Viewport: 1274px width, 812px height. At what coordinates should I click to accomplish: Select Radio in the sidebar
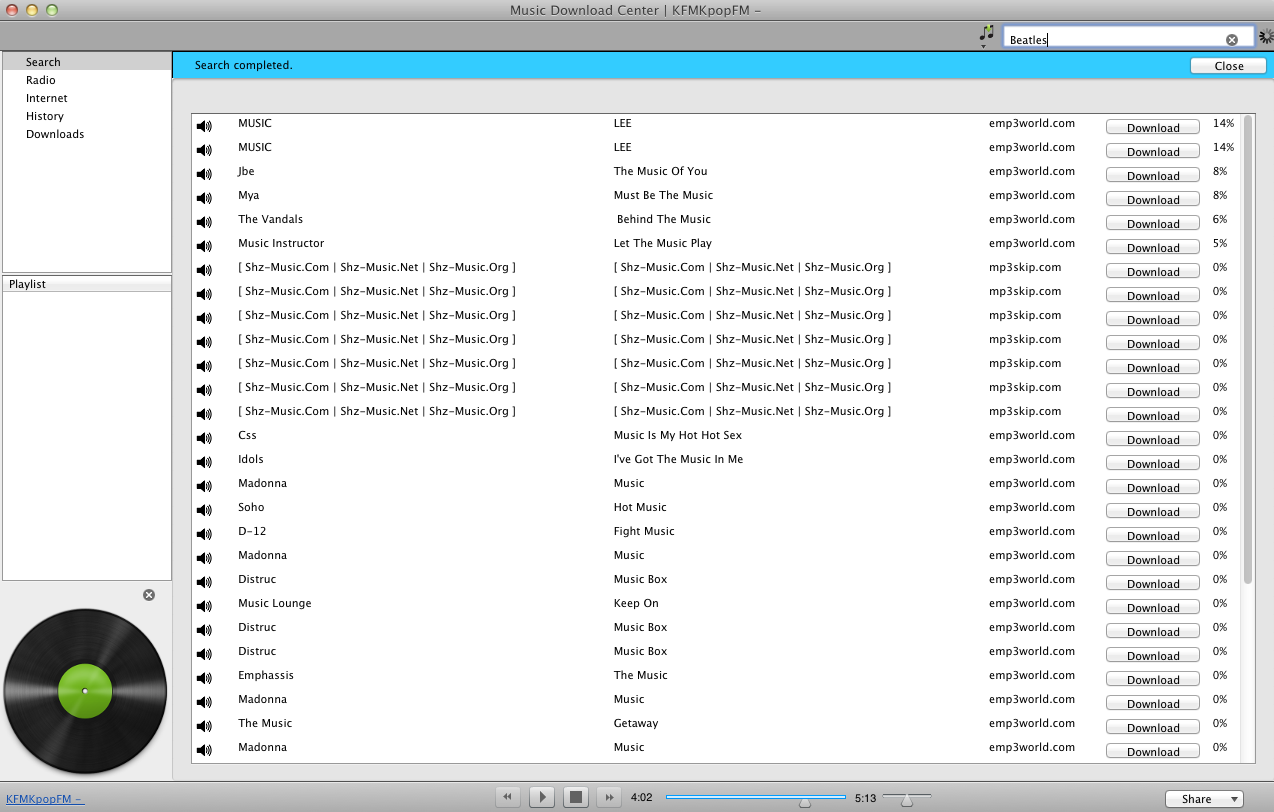41,80
